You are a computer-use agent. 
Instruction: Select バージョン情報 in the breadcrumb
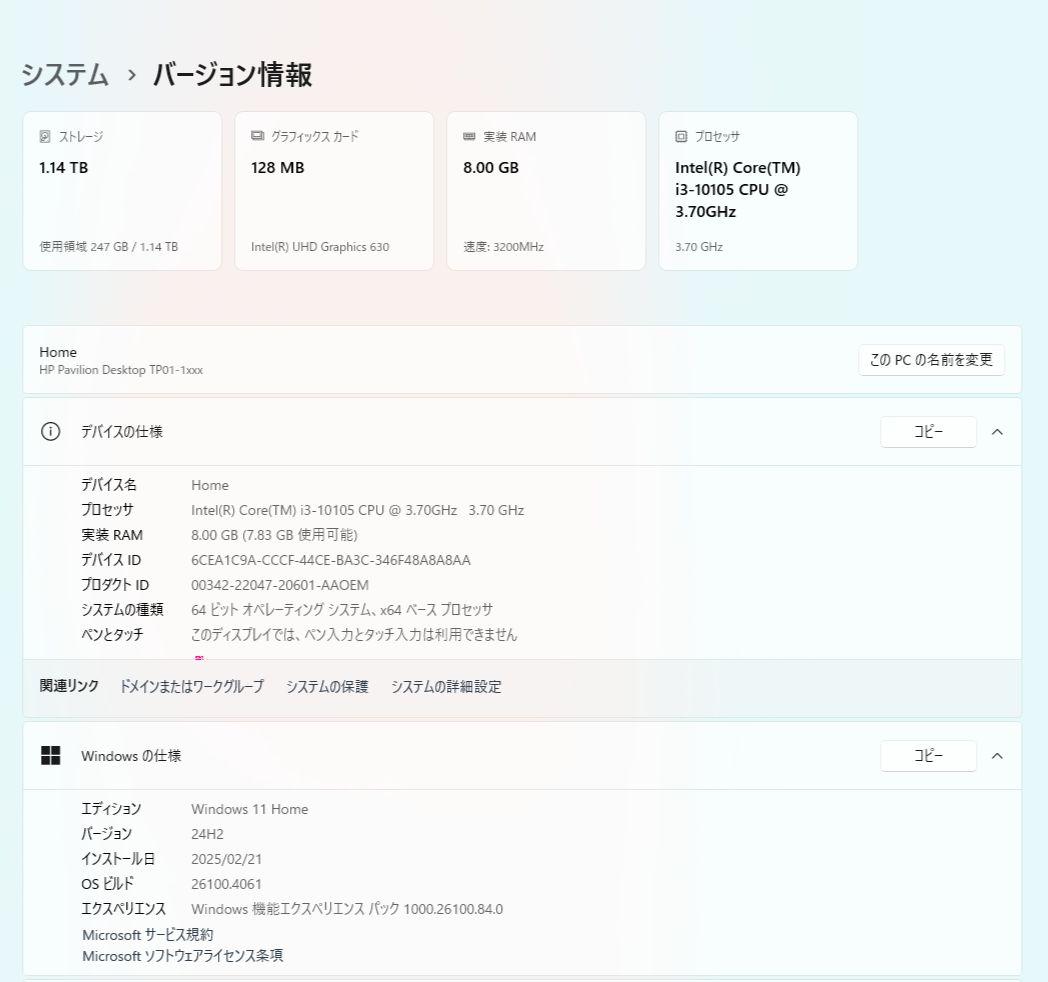tap(231, 74)
